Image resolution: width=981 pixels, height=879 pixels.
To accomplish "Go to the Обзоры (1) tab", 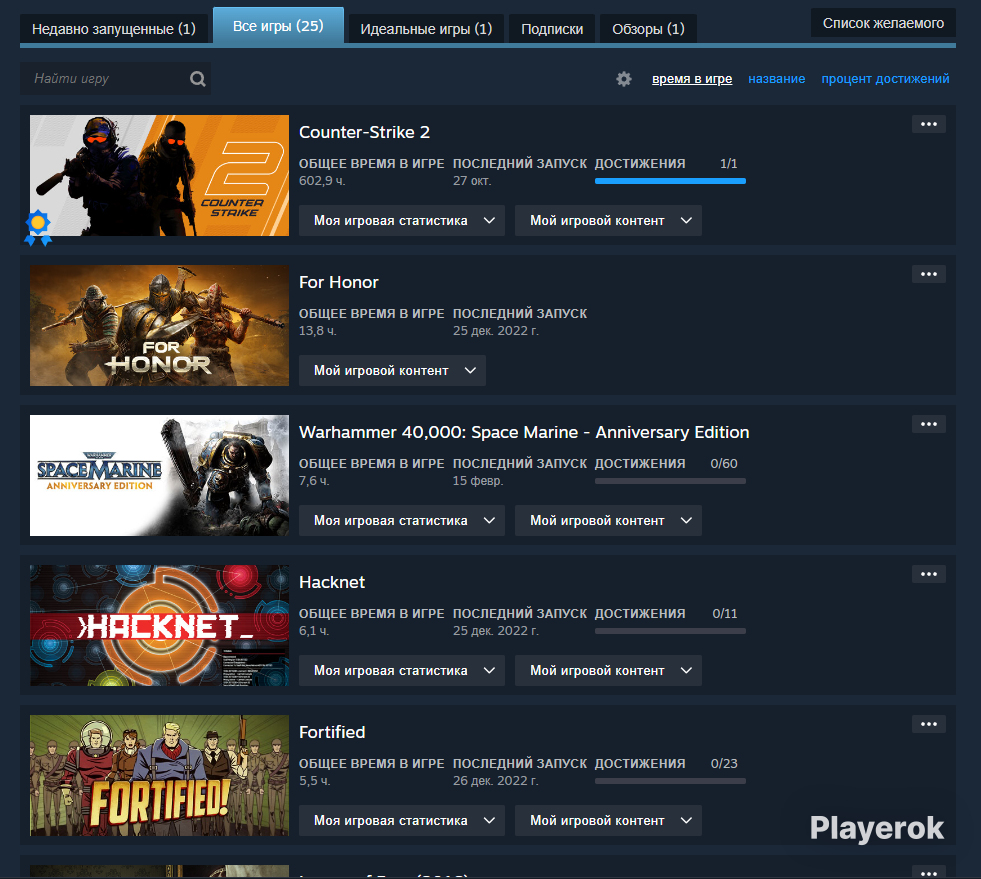I will (x=648, y=29).
